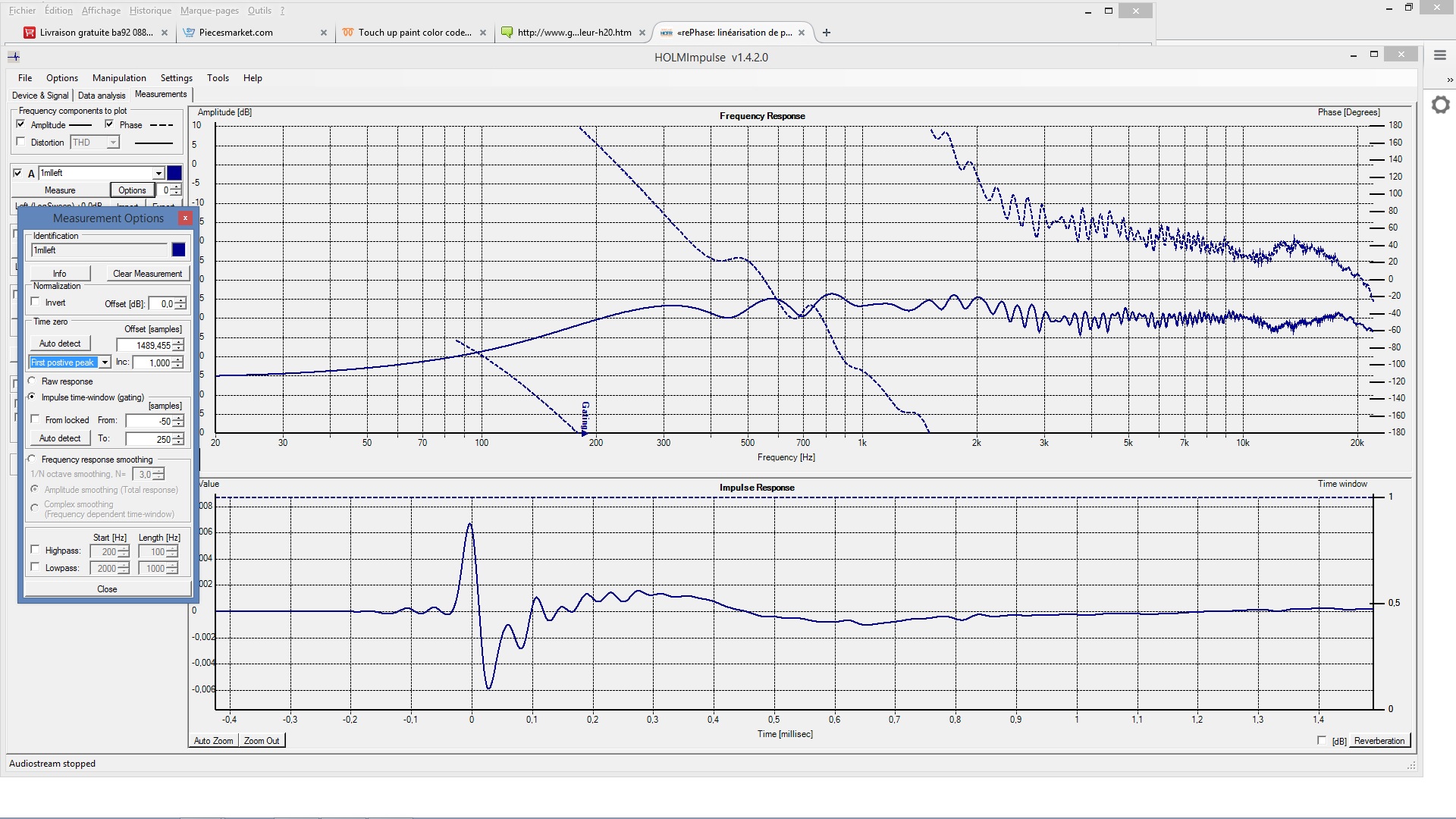The width and height of the screenshot is (1456, 819).
Task: Select Frequency response smoothing radio
Action: [32, 459]
